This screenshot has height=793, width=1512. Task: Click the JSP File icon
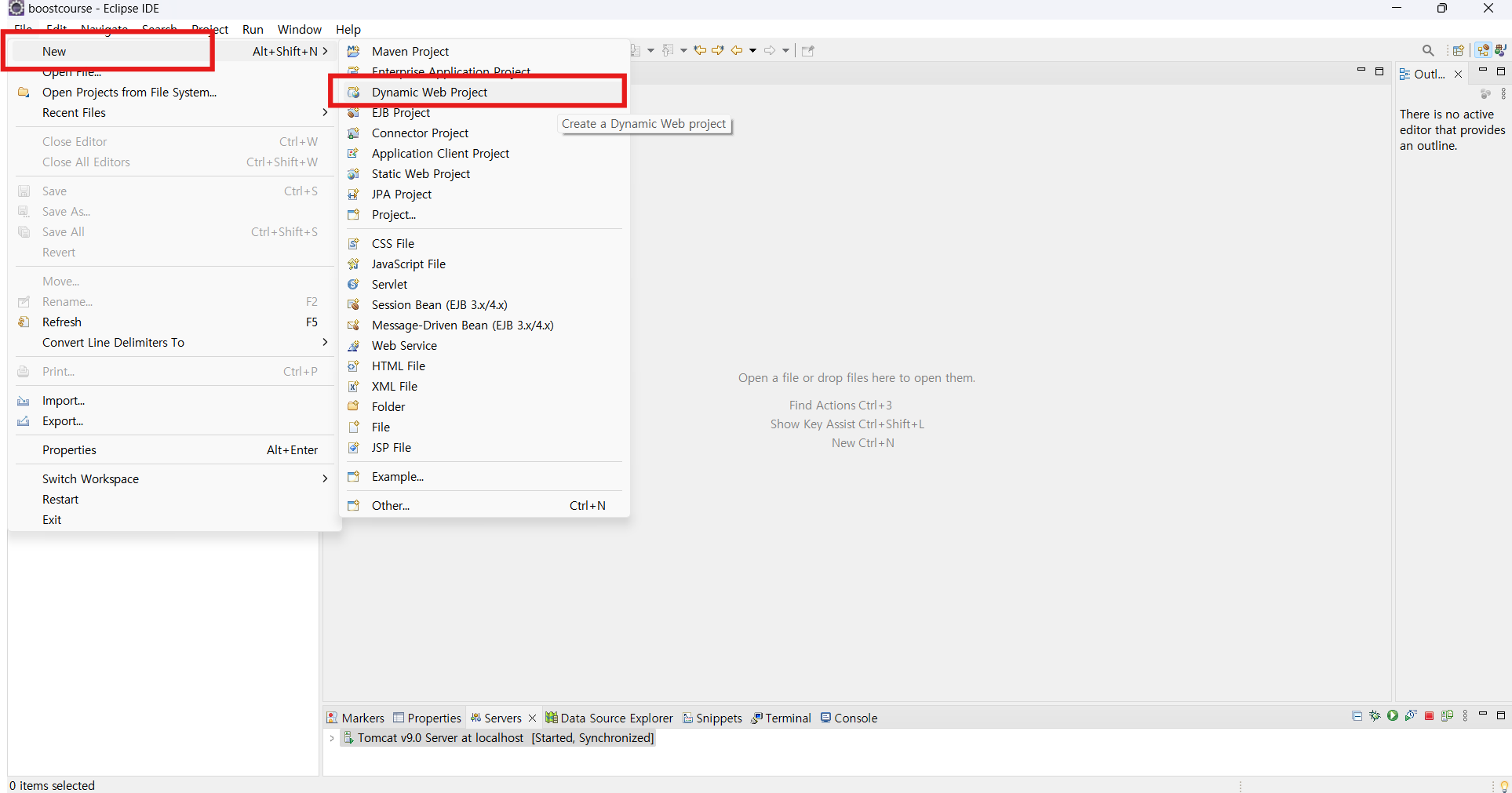point(354,447)
